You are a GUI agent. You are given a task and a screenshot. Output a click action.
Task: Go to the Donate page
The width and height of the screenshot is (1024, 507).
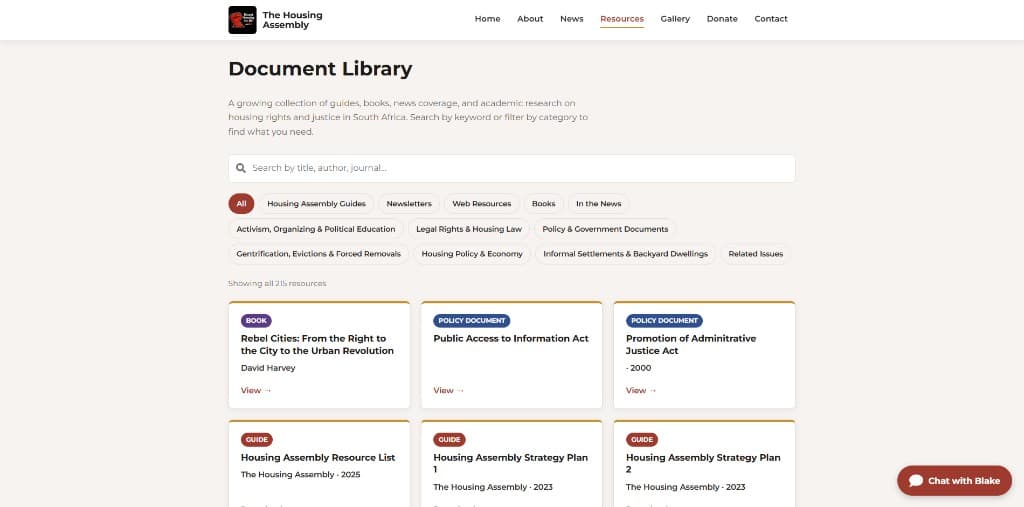[722, 19]
